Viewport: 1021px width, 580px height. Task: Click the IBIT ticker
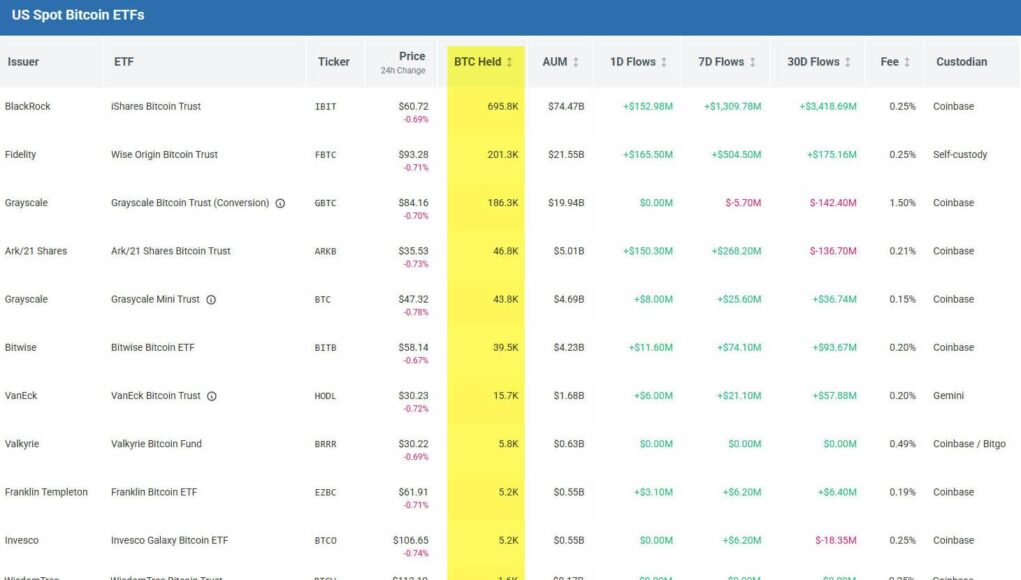pos(326,107)
